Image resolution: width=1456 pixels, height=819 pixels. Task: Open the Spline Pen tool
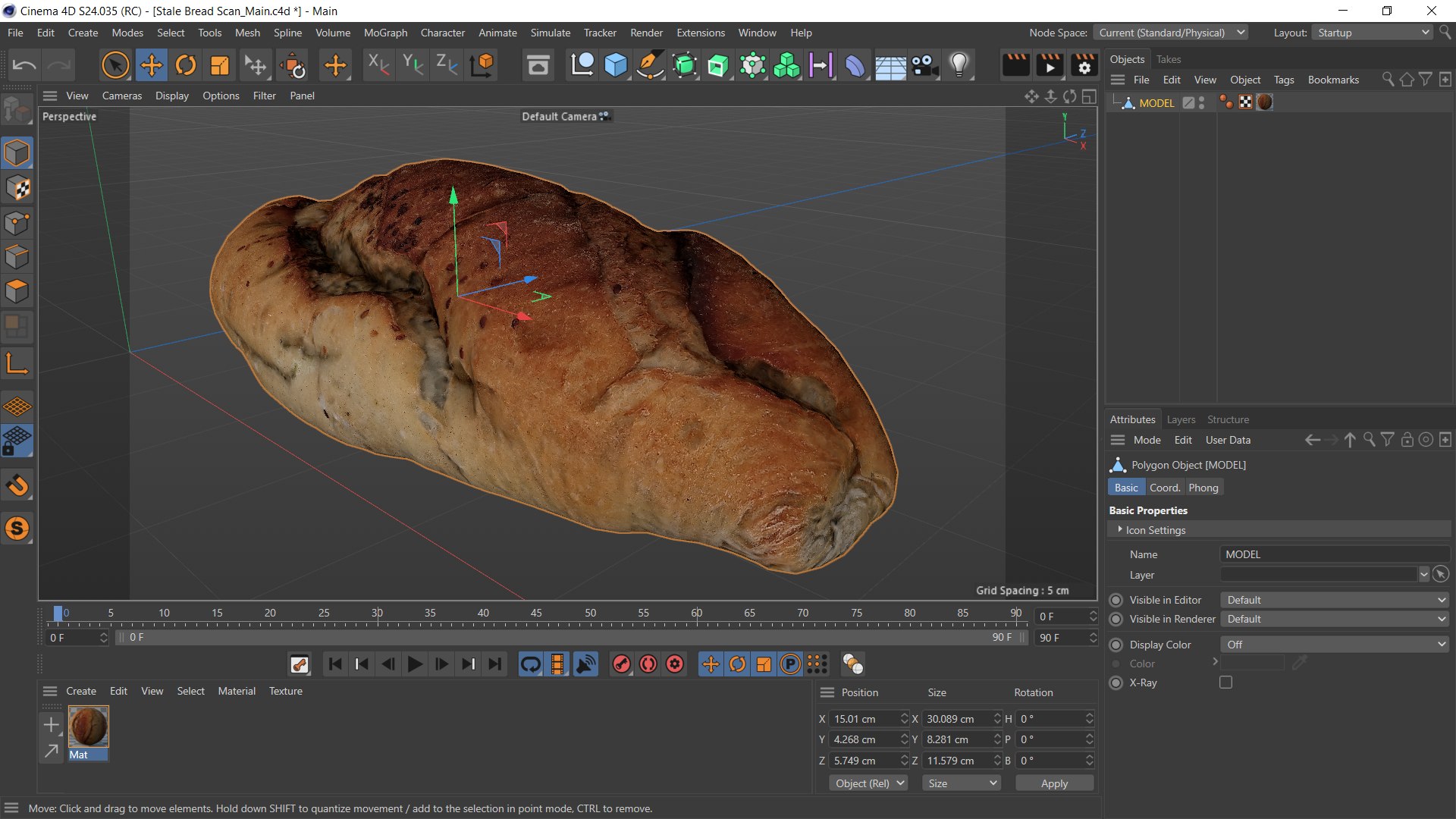[x=650, y=66]
